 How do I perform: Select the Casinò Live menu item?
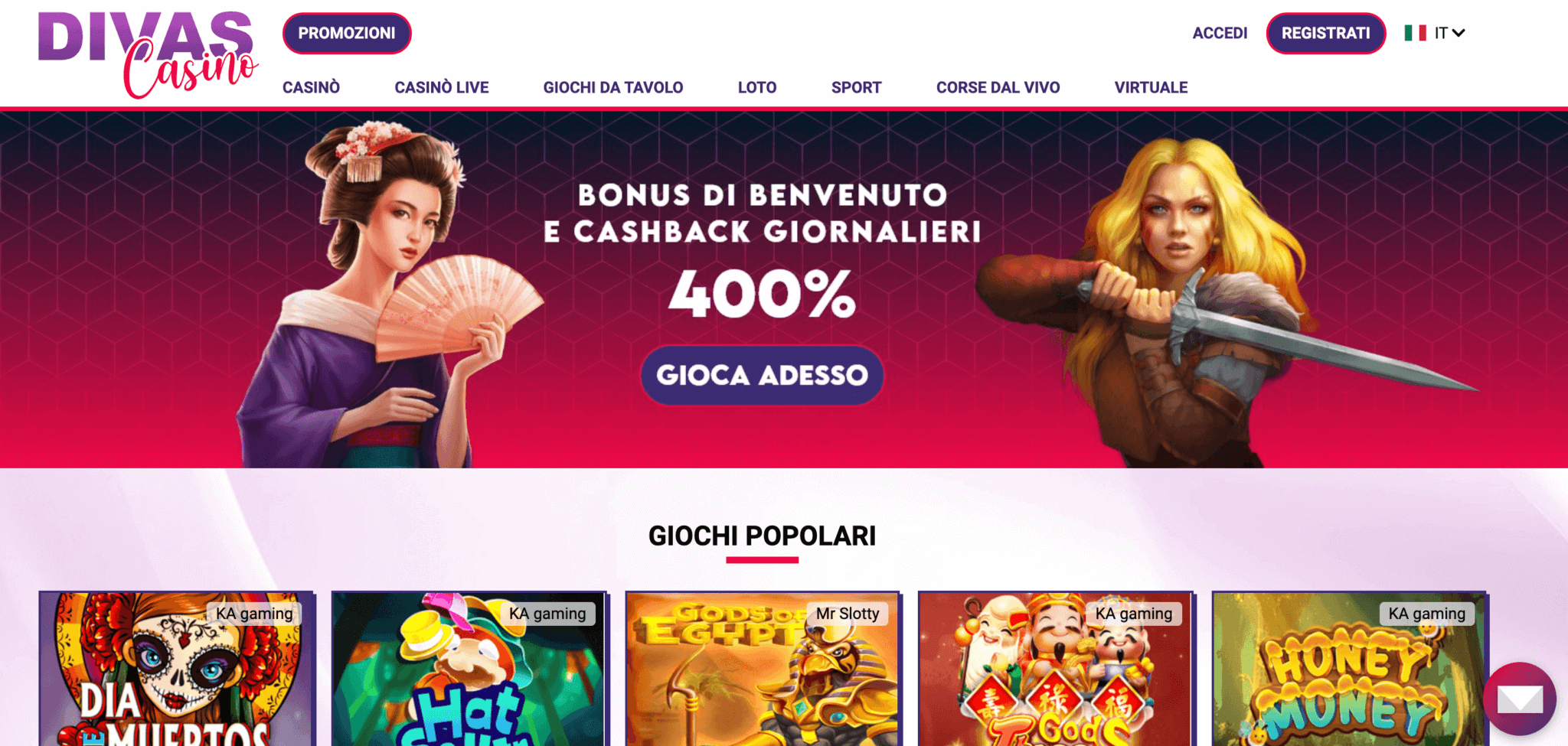click(x=442, y=88)
